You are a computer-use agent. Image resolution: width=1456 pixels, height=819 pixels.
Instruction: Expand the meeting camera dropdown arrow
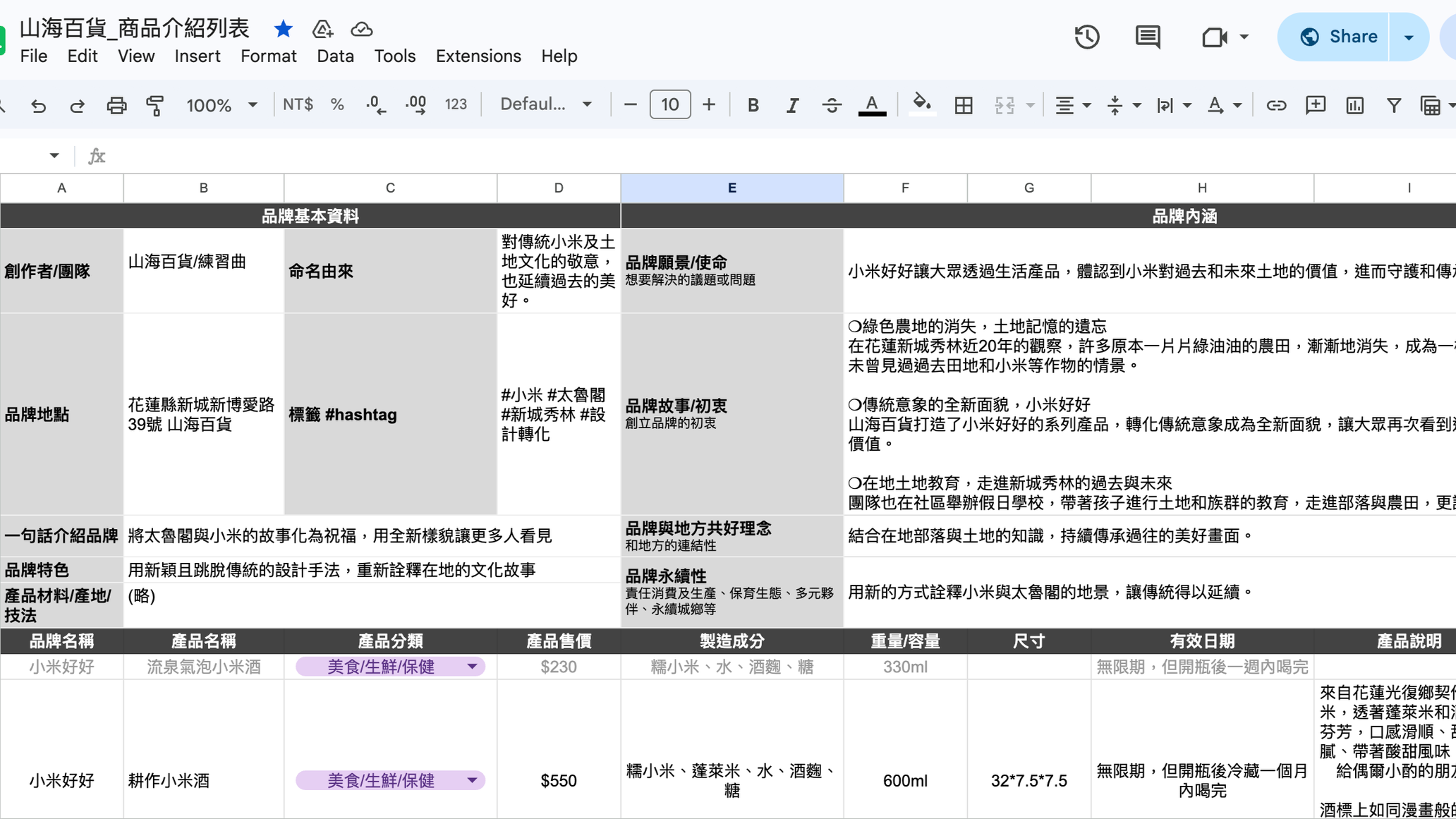coord(1244,37)
